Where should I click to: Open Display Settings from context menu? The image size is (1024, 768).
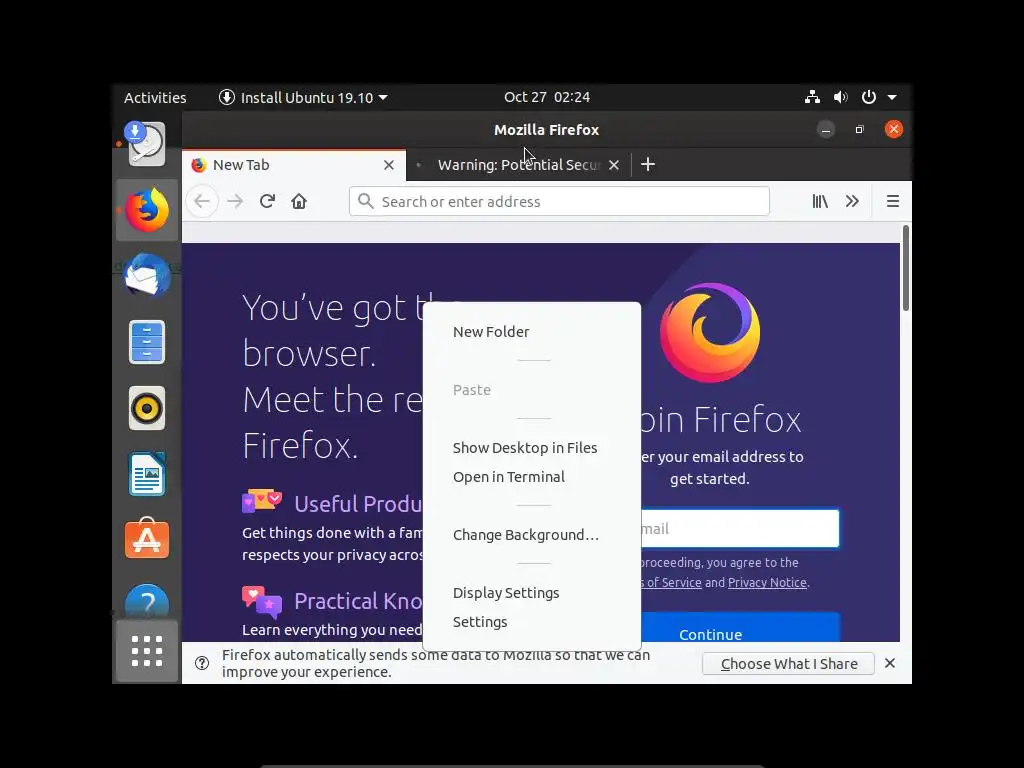pos(506,593)
